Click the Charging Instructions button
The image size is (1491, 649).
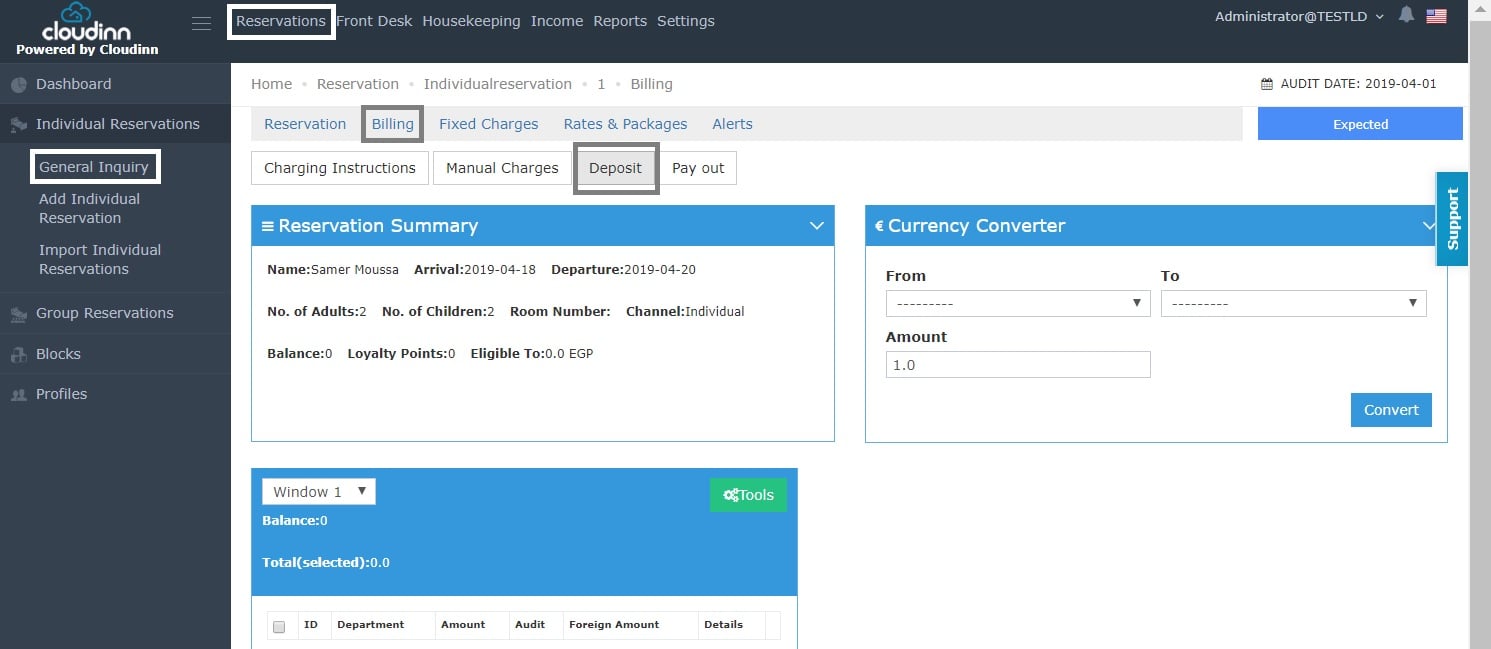point(340,168)
